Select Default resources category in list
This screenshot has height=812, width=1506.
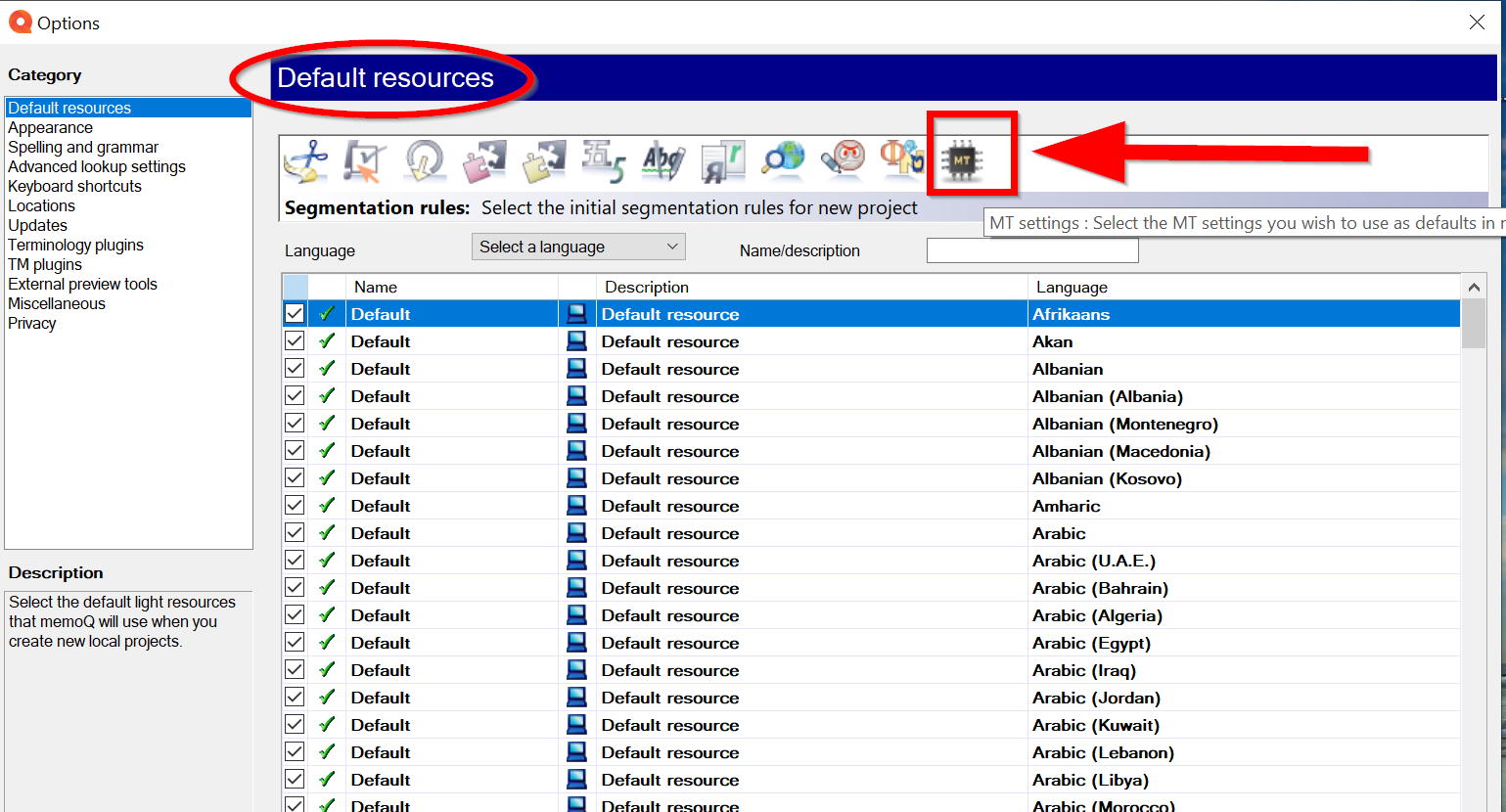coord(128,108)
